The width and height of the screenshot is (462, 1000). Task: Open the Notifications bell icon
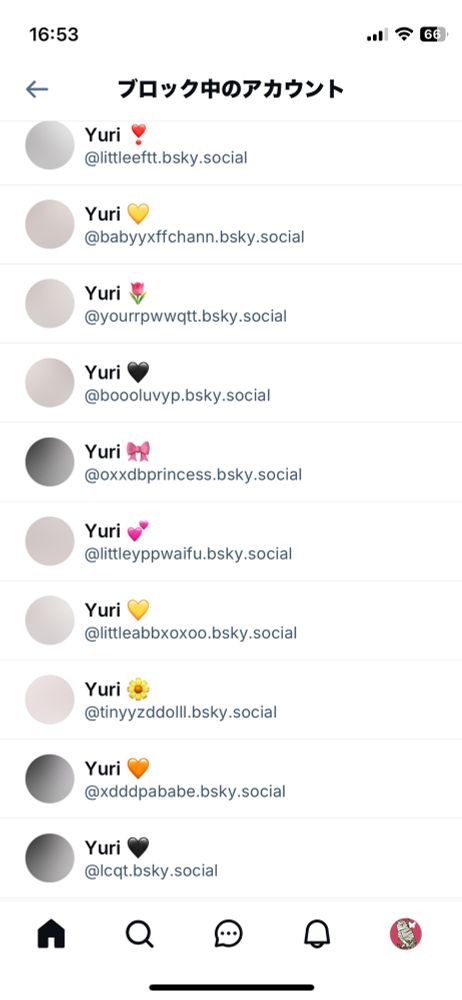[x=317, y=935]
